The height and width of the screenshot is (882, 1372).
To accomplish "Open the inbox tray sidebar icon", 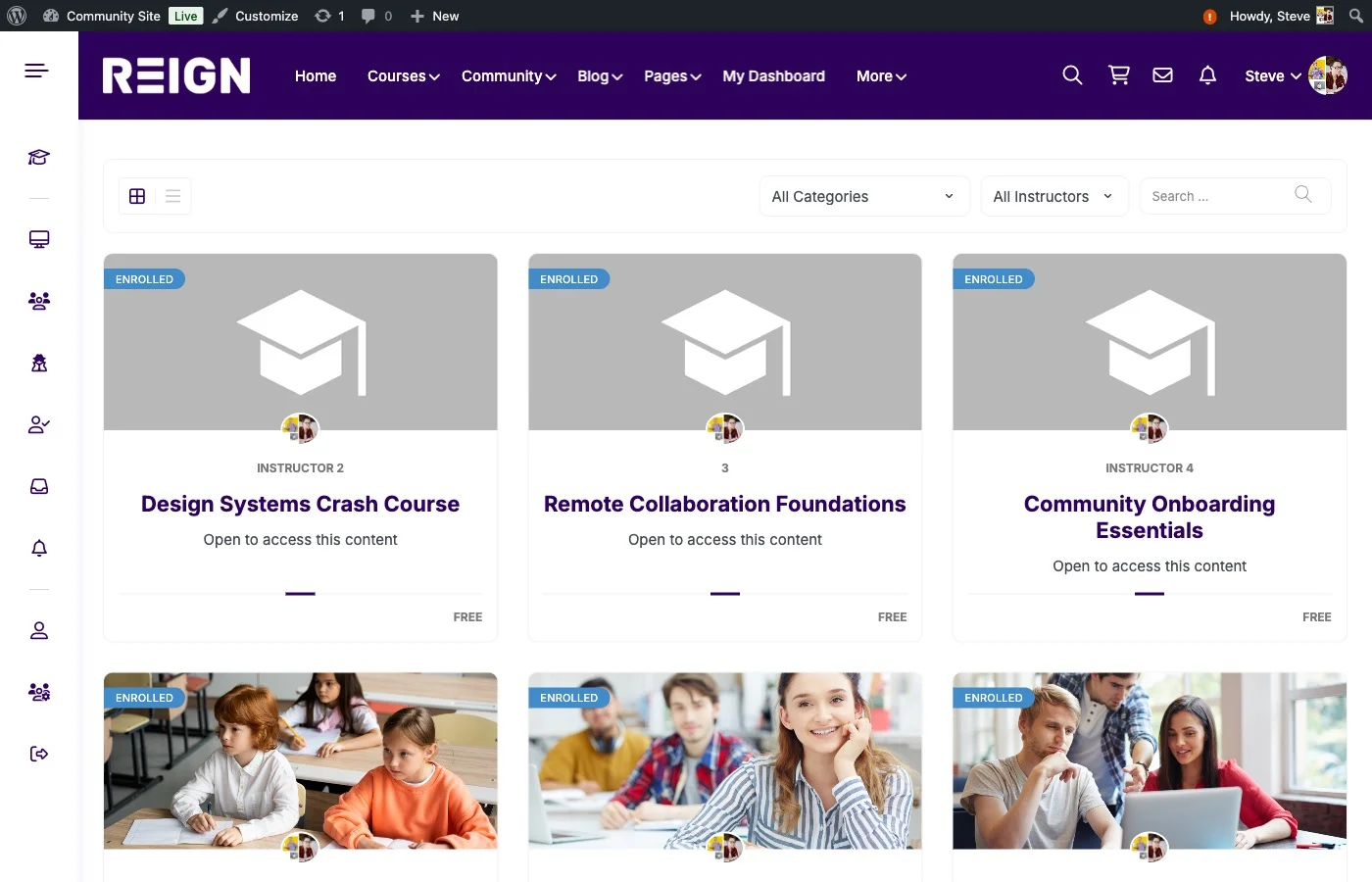I will coord(39,486).
